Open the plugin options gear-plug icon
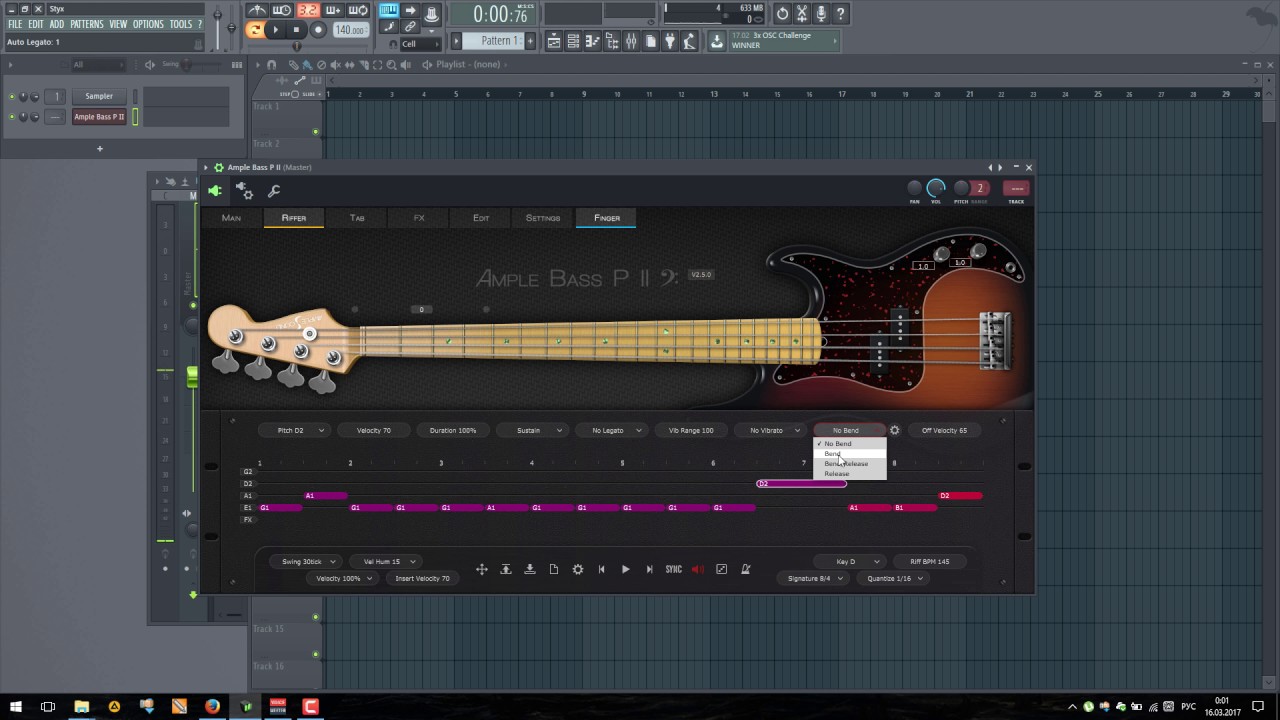Viewport: 1280px width, 720px height. [244, 190]
